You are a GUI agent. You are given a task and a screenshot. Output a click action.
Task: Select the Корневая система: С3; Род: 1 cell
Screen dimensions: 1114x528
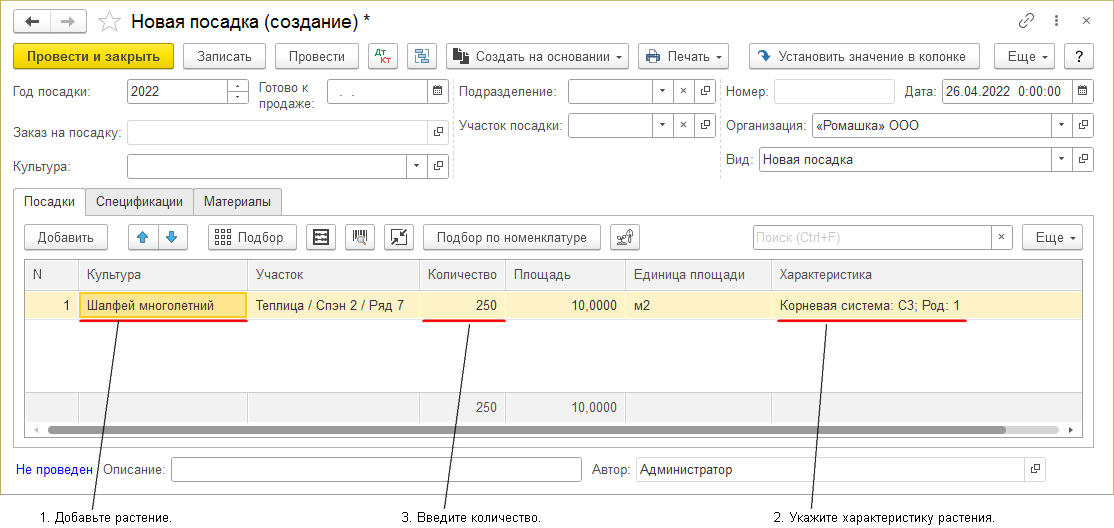(x=927, y=306)
